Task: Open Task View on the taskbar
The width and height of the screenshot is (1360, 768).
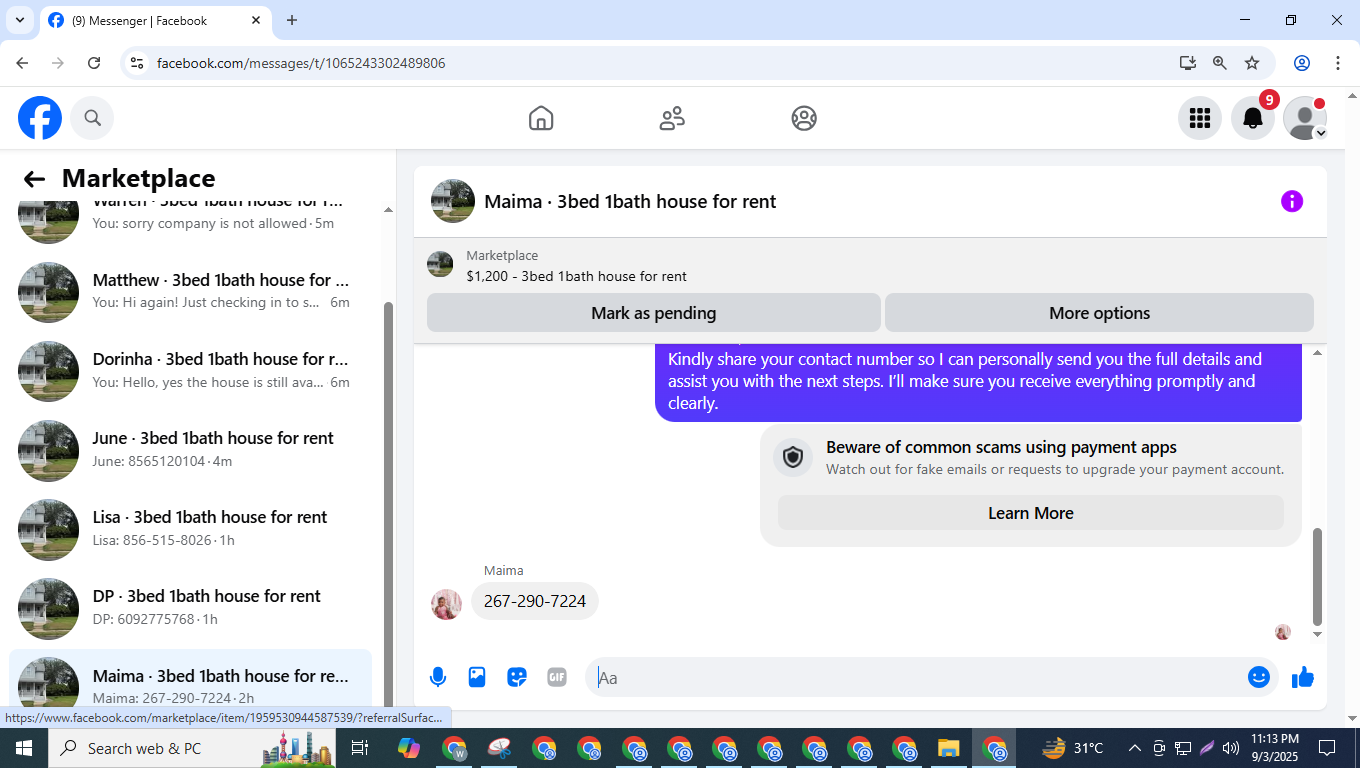Action: point(361,748)
